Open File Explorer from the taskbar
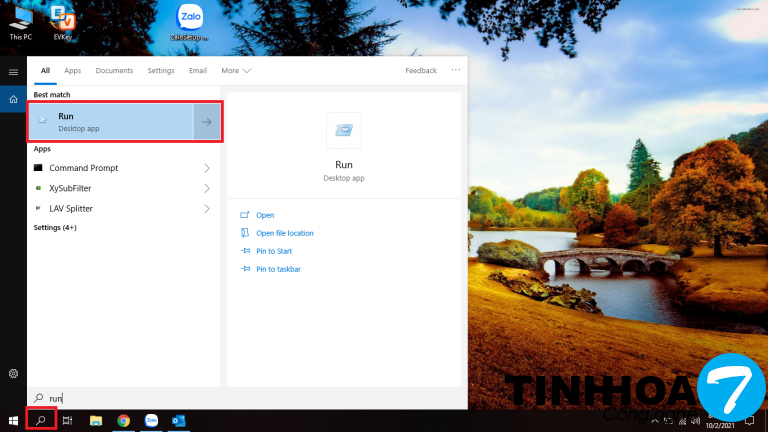The image size is (768, 432). (x=96, y=421)
